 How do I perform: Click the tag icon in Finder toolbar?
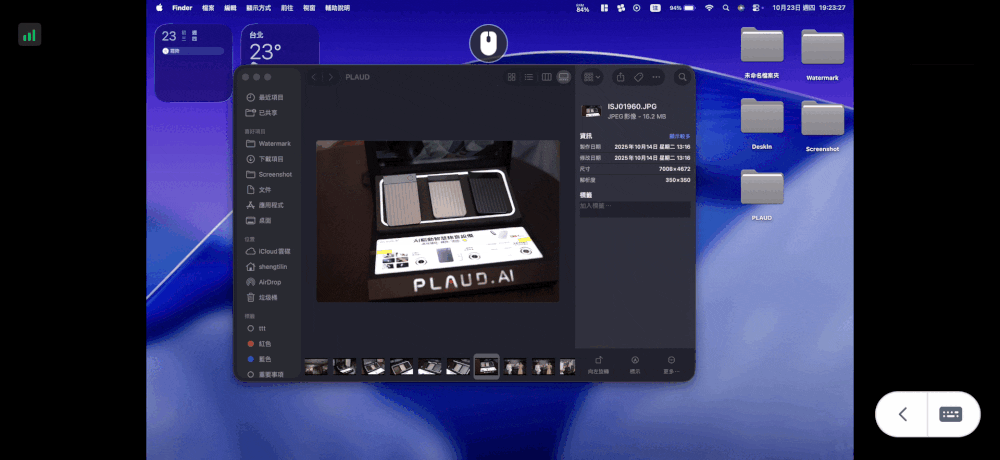pos(638,77)
